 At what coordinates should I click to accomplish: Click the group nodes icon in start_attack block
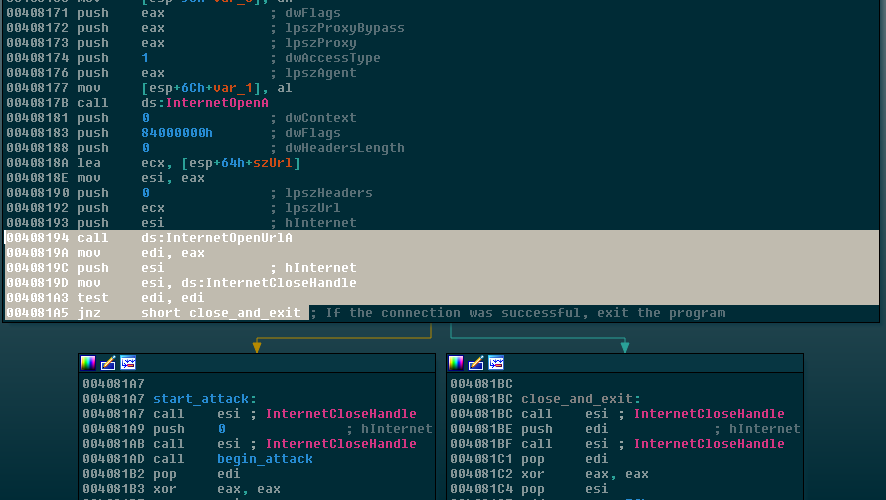point(128,363)
